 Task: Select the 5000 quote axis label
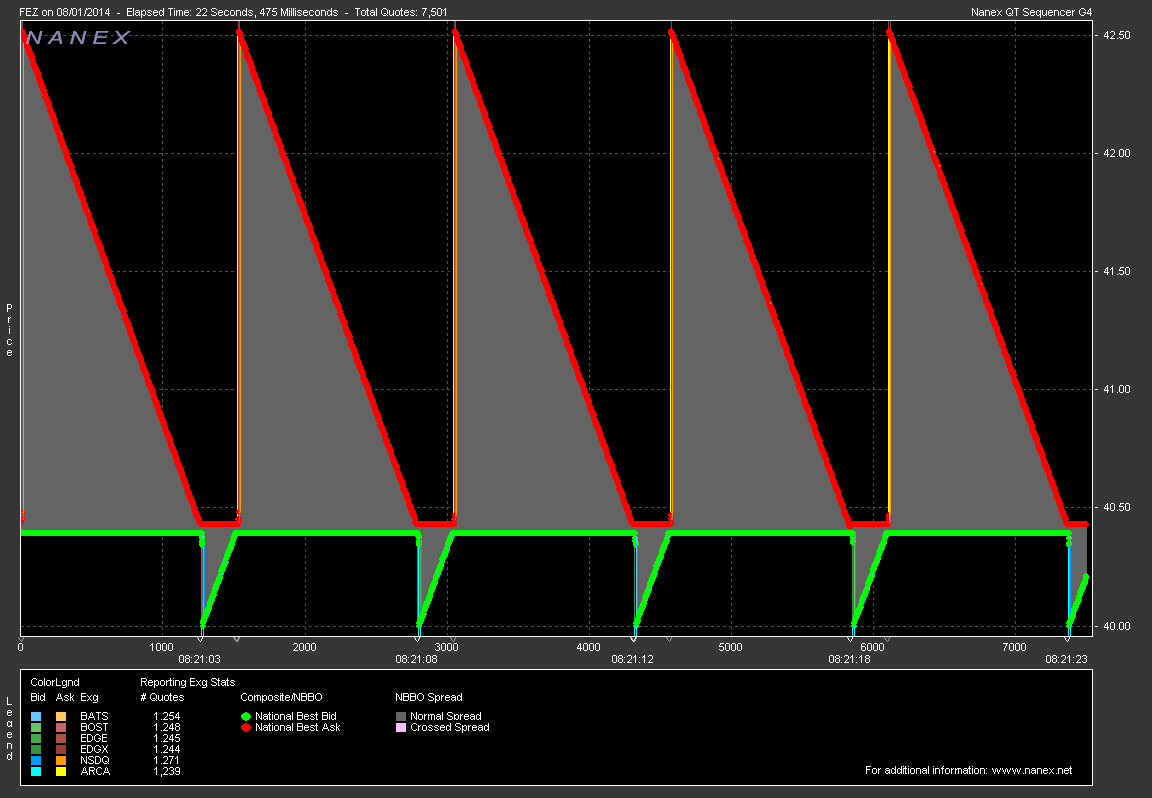[x=730, y=647]
